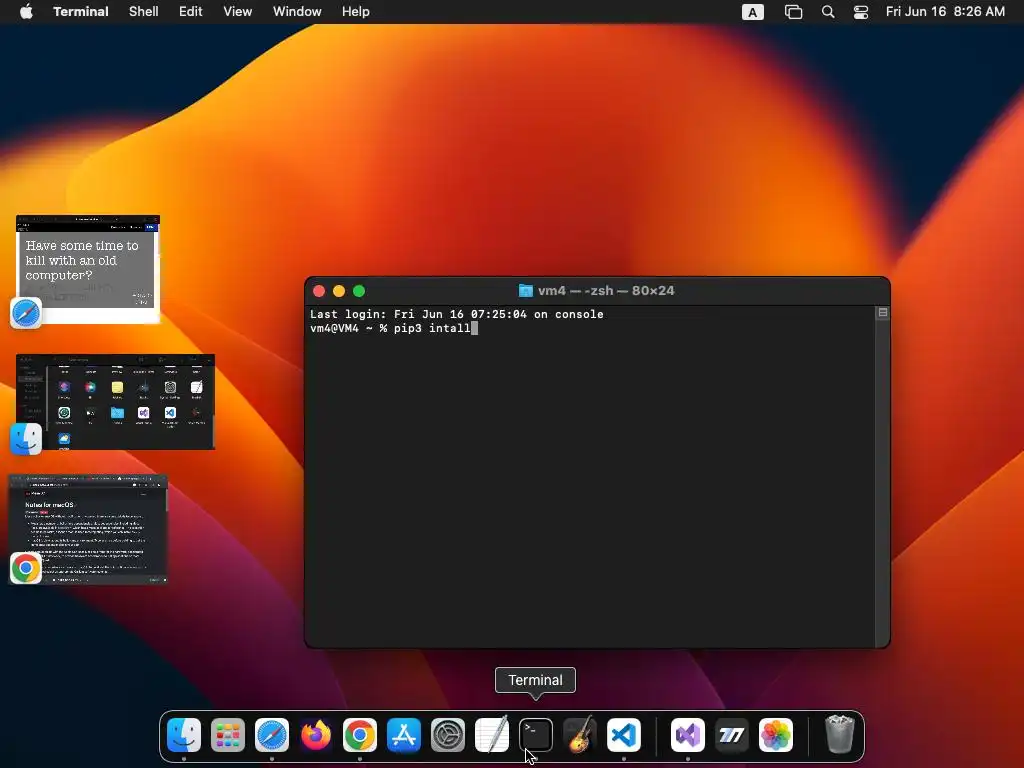Click the Terminal window title text
The width and height of the screenshot is (1024, 768).
606,291
